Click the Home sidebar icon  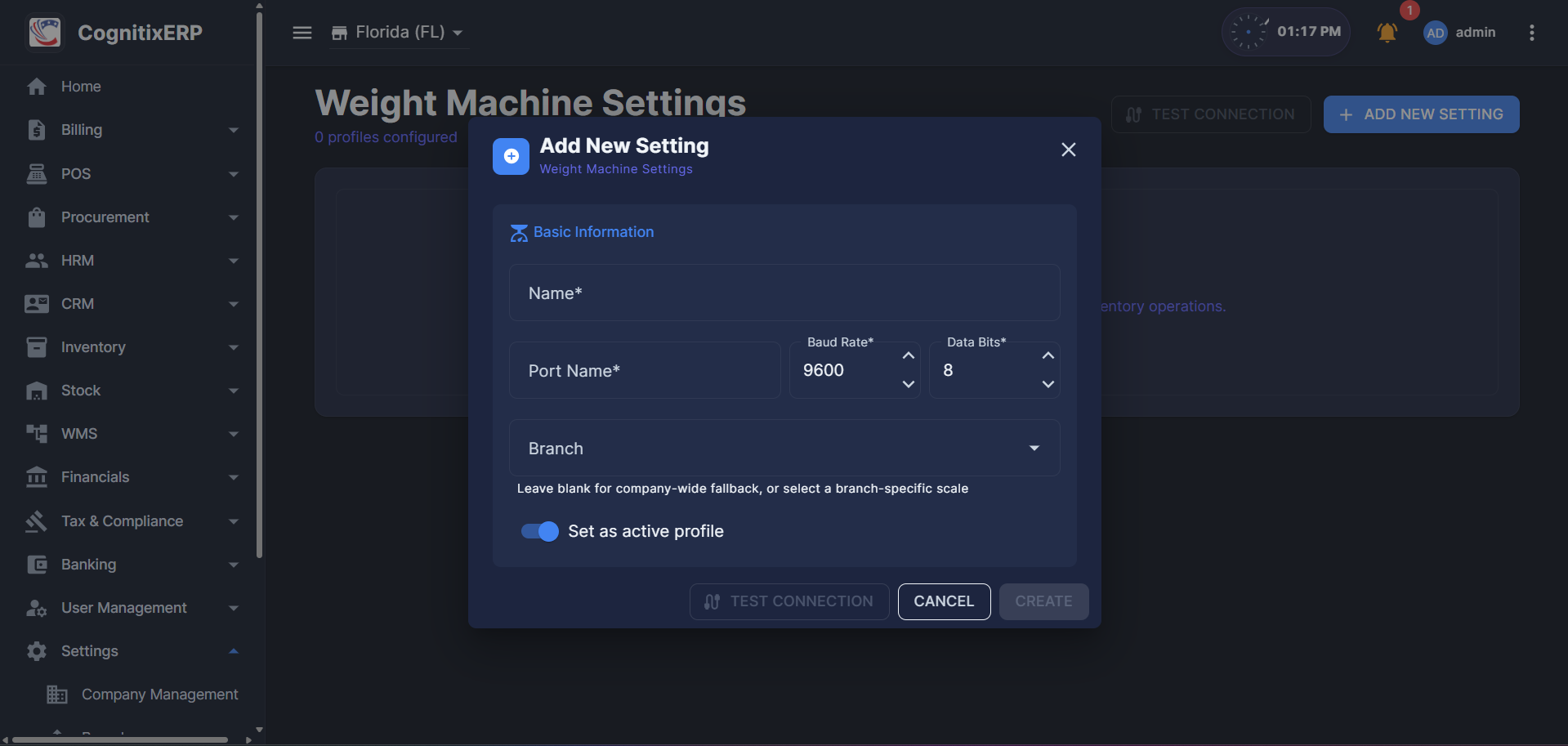click(37, 87)
